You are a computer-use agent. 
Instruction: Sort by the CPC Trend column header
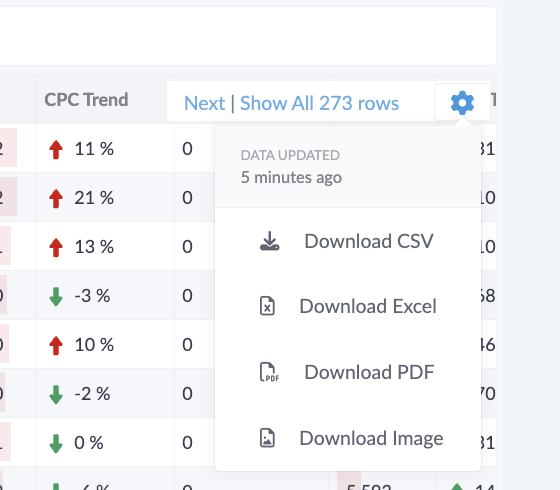pyautogui.click(x=86, y=99)
